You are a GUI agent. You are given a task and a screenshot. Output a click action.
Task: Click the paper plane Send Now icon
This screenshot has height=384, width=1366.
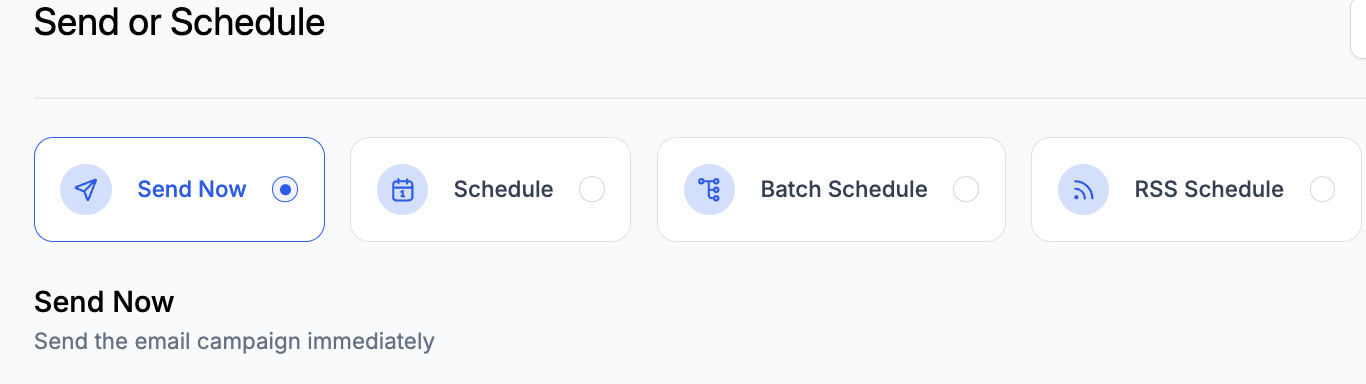coord(86,190)
